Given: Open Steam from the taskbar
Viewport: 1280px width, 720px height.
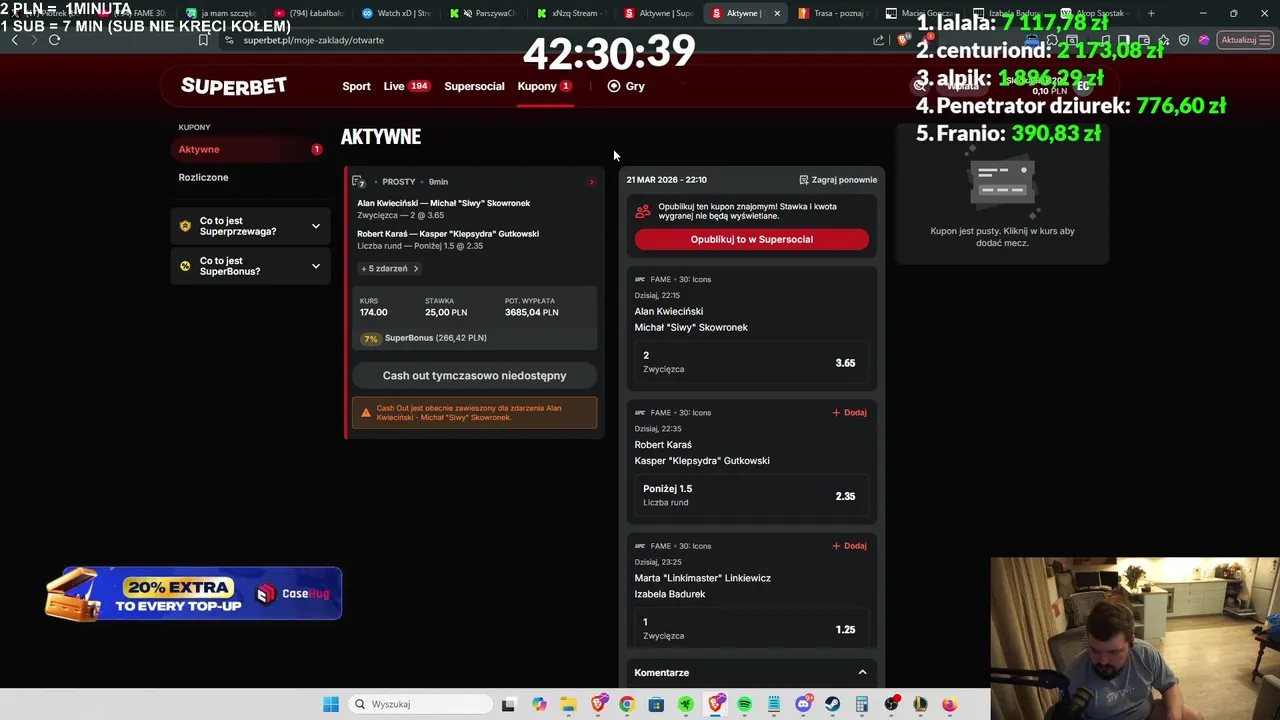Looking at the screenshot, I should point(832,704).
